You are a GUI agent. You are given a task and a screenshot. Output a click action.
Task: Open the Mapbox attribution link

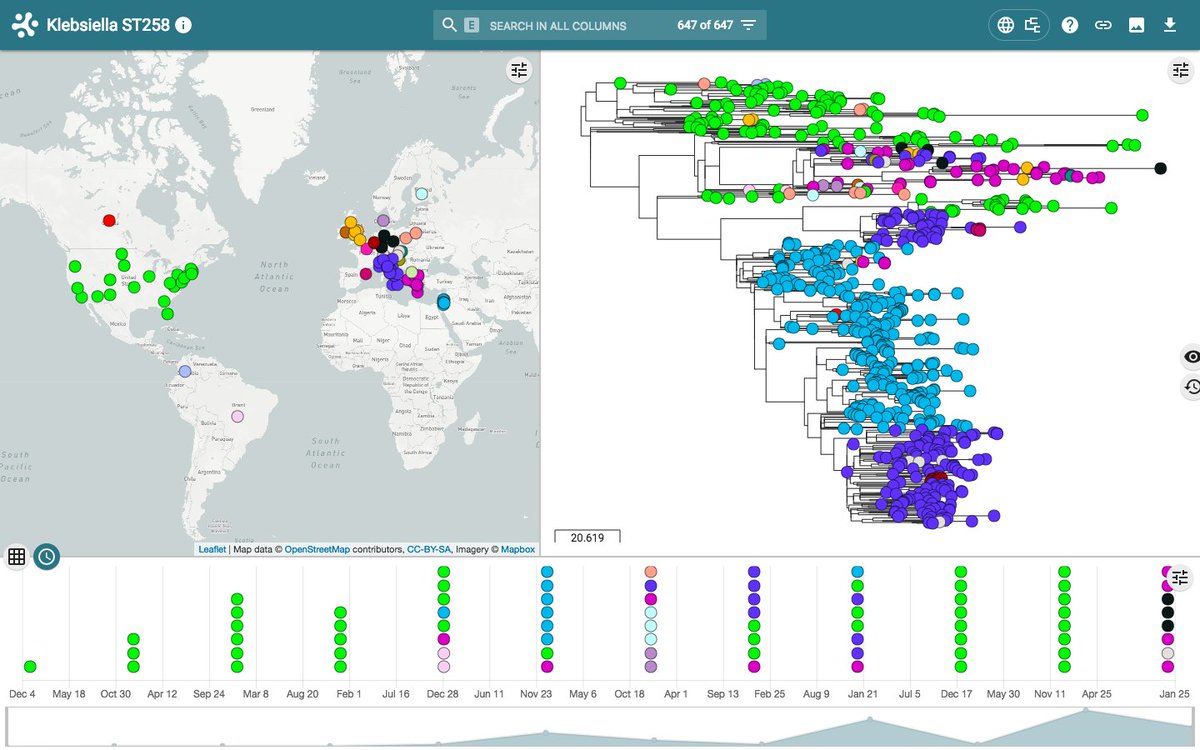pyautogui.click(x=518, y=549)
